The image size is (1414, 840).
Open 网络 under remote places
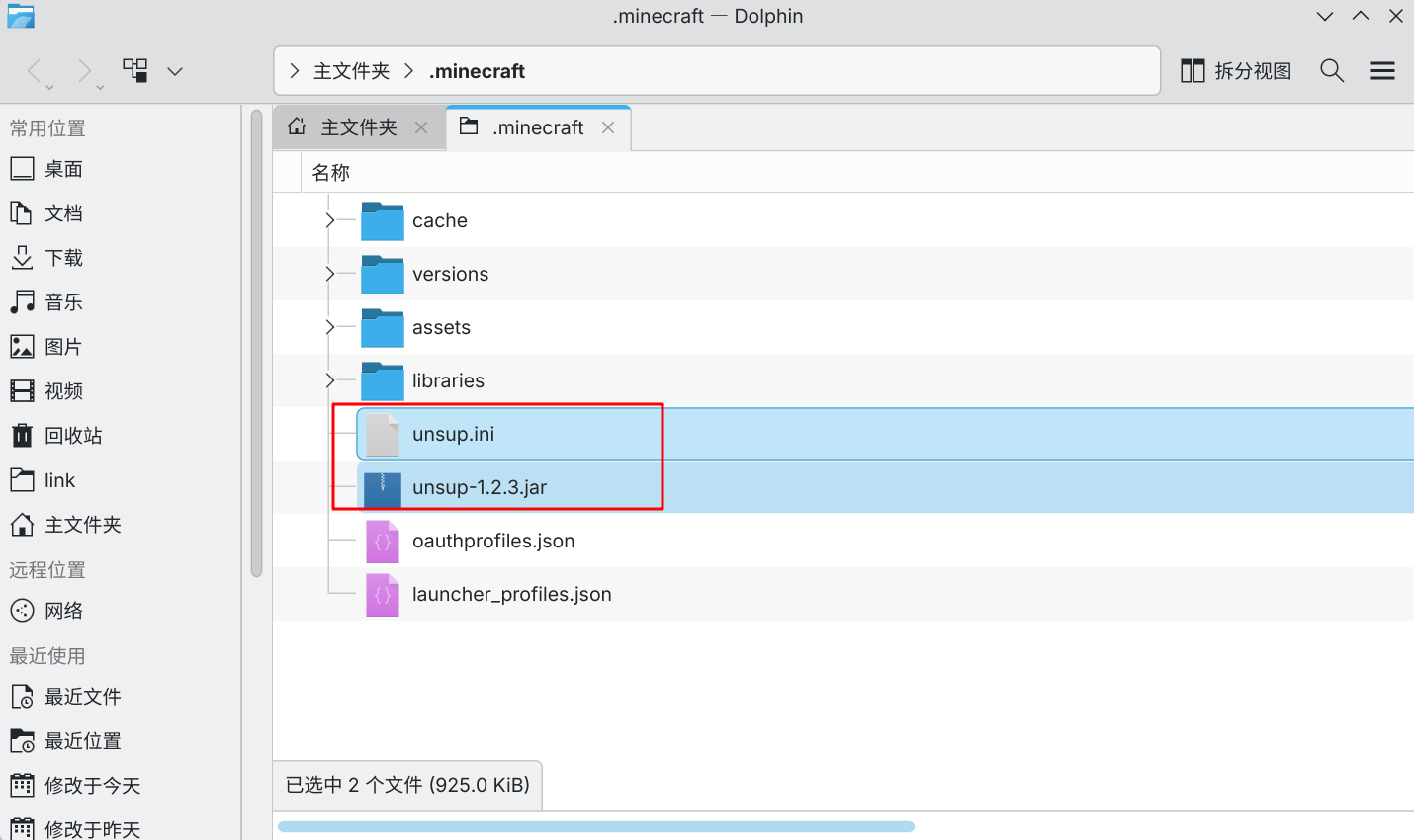pyautogui.click(x=46, y=611)
